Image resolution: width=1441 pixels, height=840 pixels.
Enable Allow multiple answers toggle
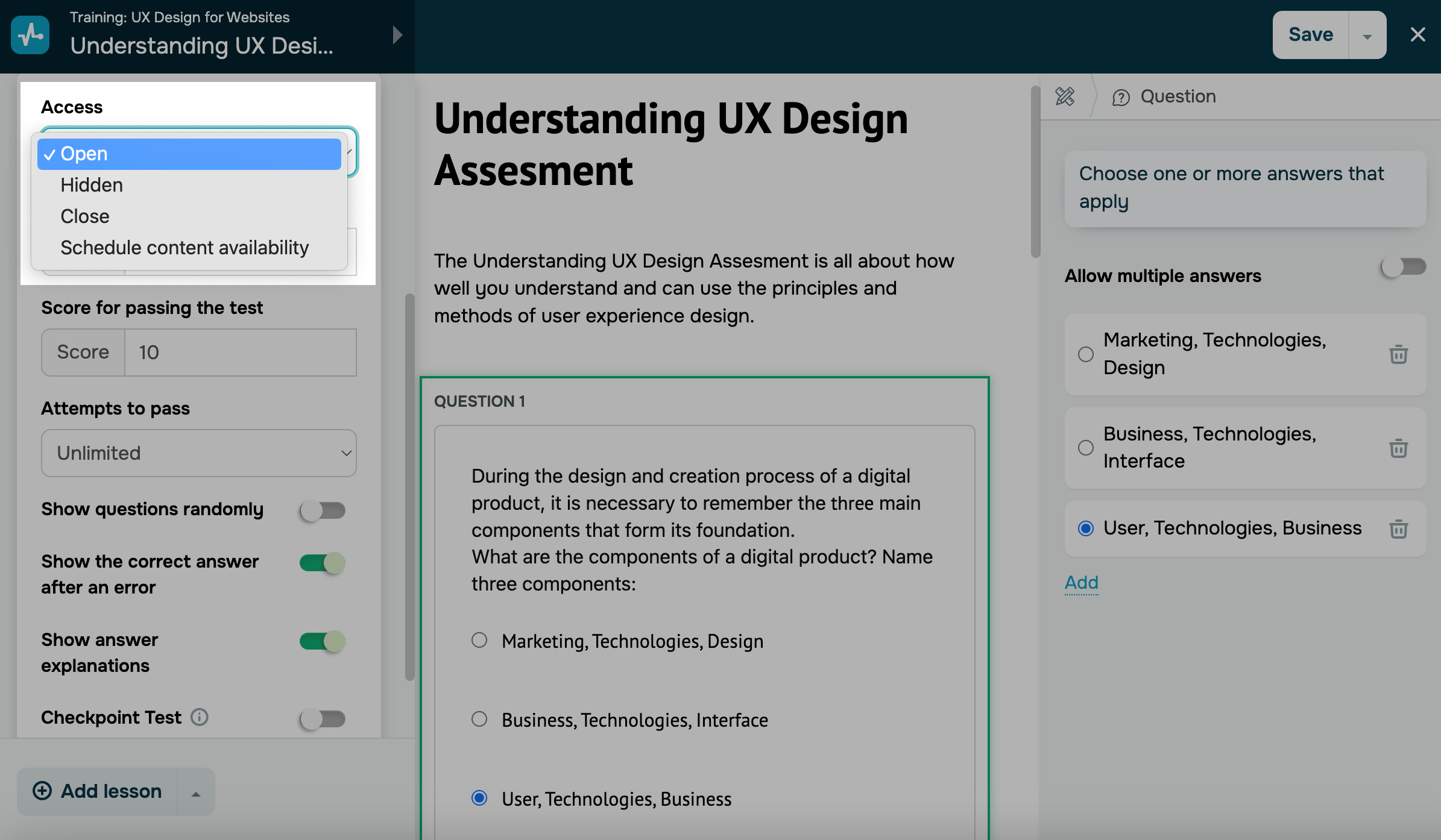click(x=1403, y=267)
